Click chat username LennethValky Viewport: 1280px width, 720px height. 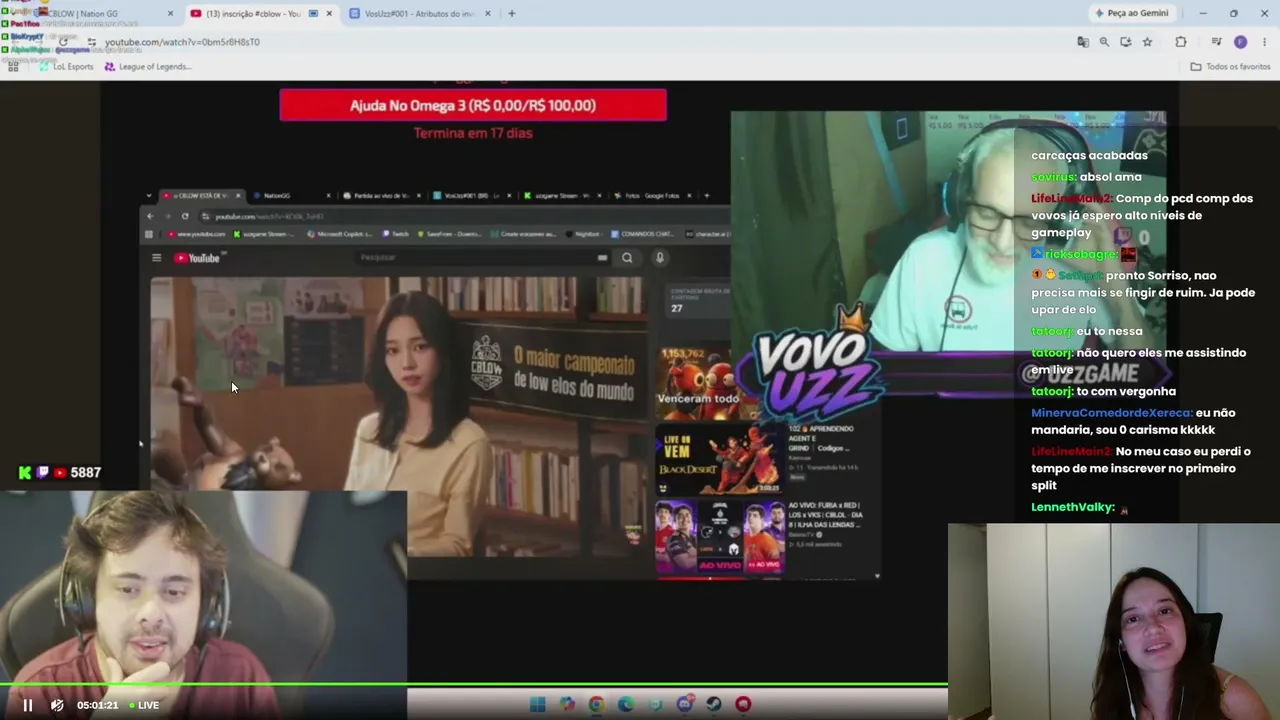[x=1073, y=508]
